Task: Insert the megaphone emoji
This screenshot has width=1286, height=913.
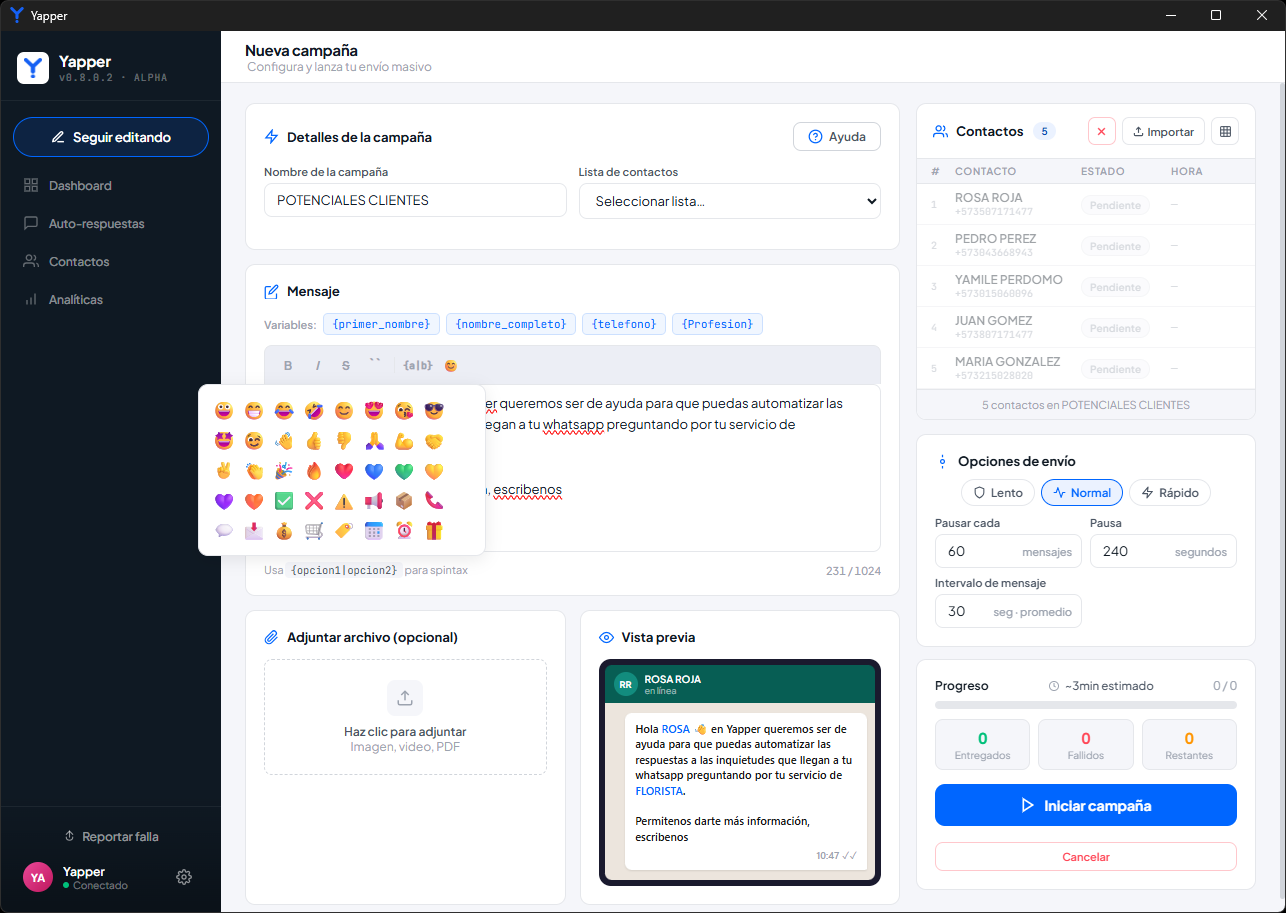Action: coord(374,501)
